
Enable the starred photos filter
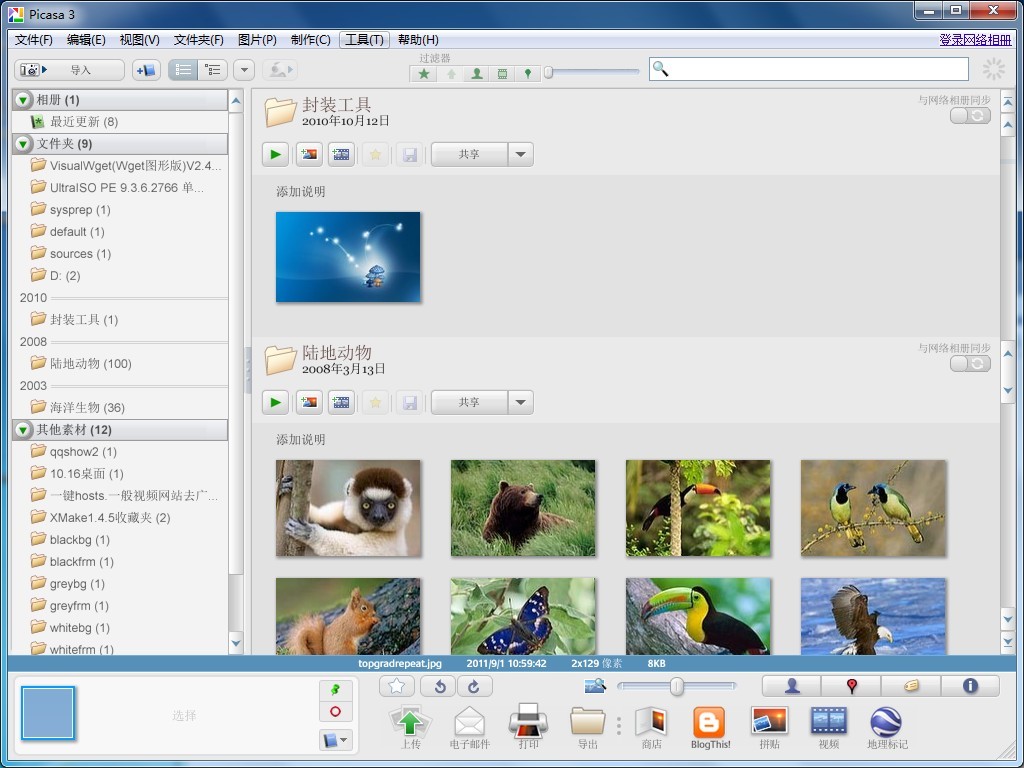click(425, 74)
